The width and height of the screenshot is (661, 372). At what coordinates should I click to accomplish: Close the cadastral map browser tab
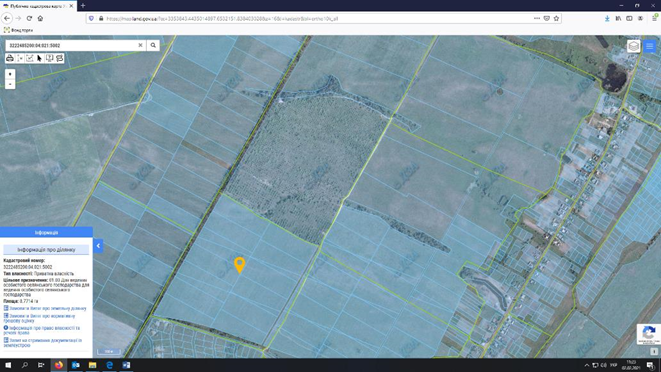[71, 6]
